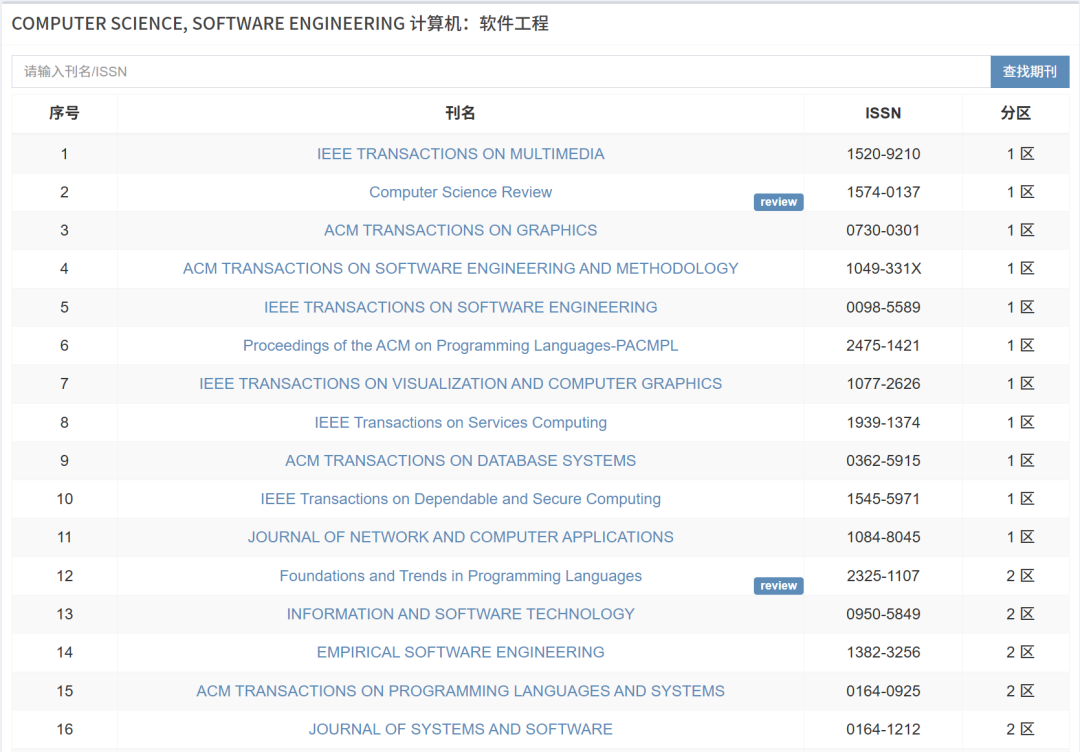Select ISSN value 1545-5971
Screen dimensions: 1080x752
click(x=883, y=499)
